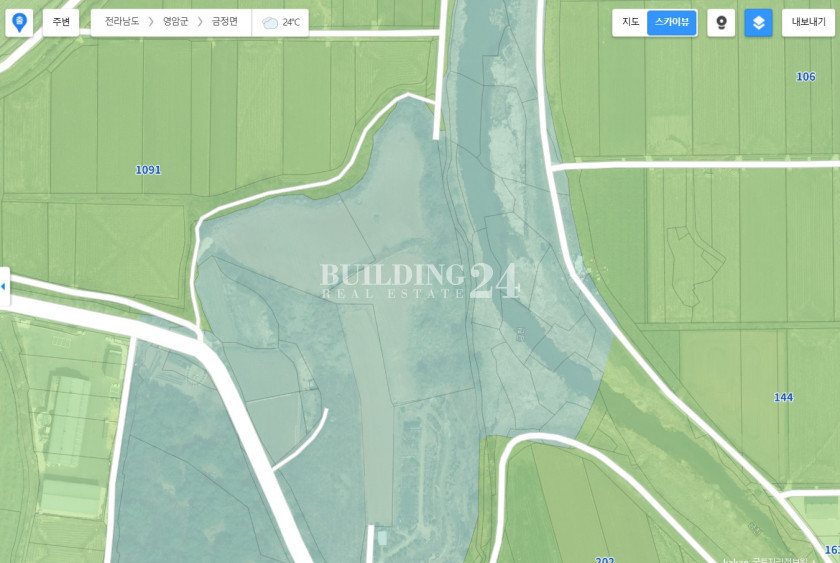Expand the left side panel arrow
Viewport: 840px width, 563px height.
point(4,287)
